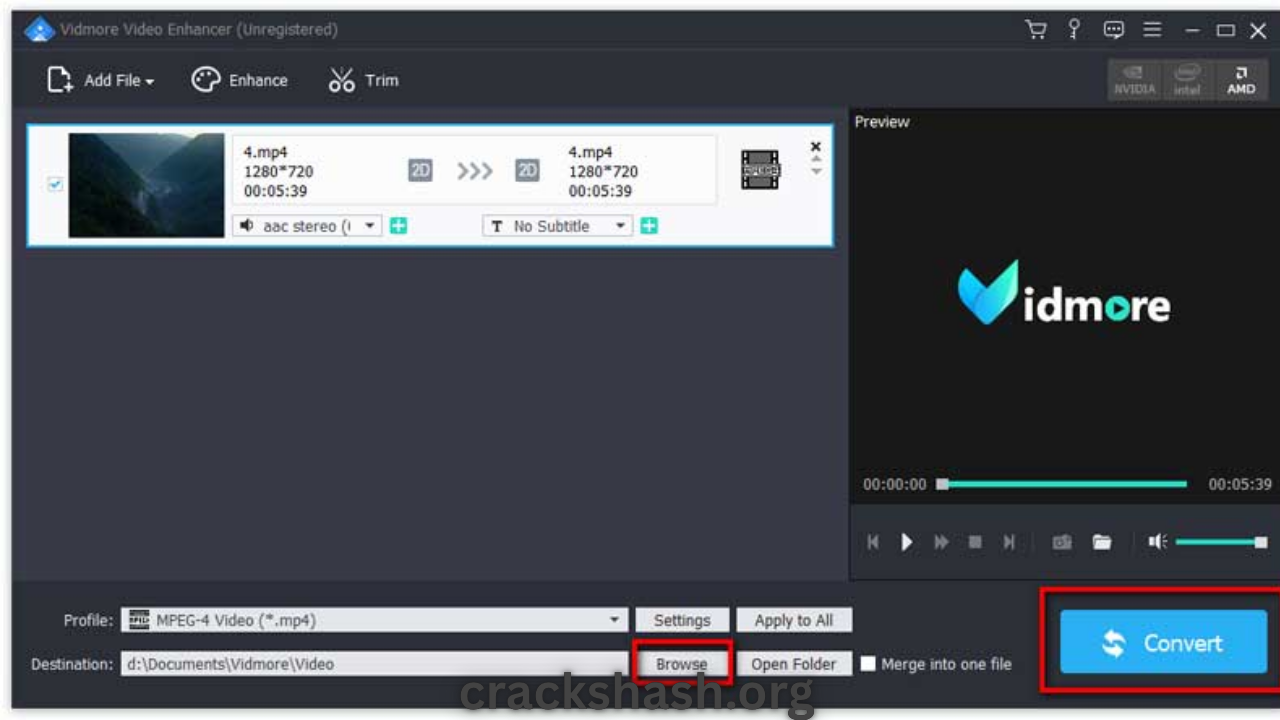1280x720 pixels.
Task: Toggle AMD hardware acceleration
Action: [1241, 80]
